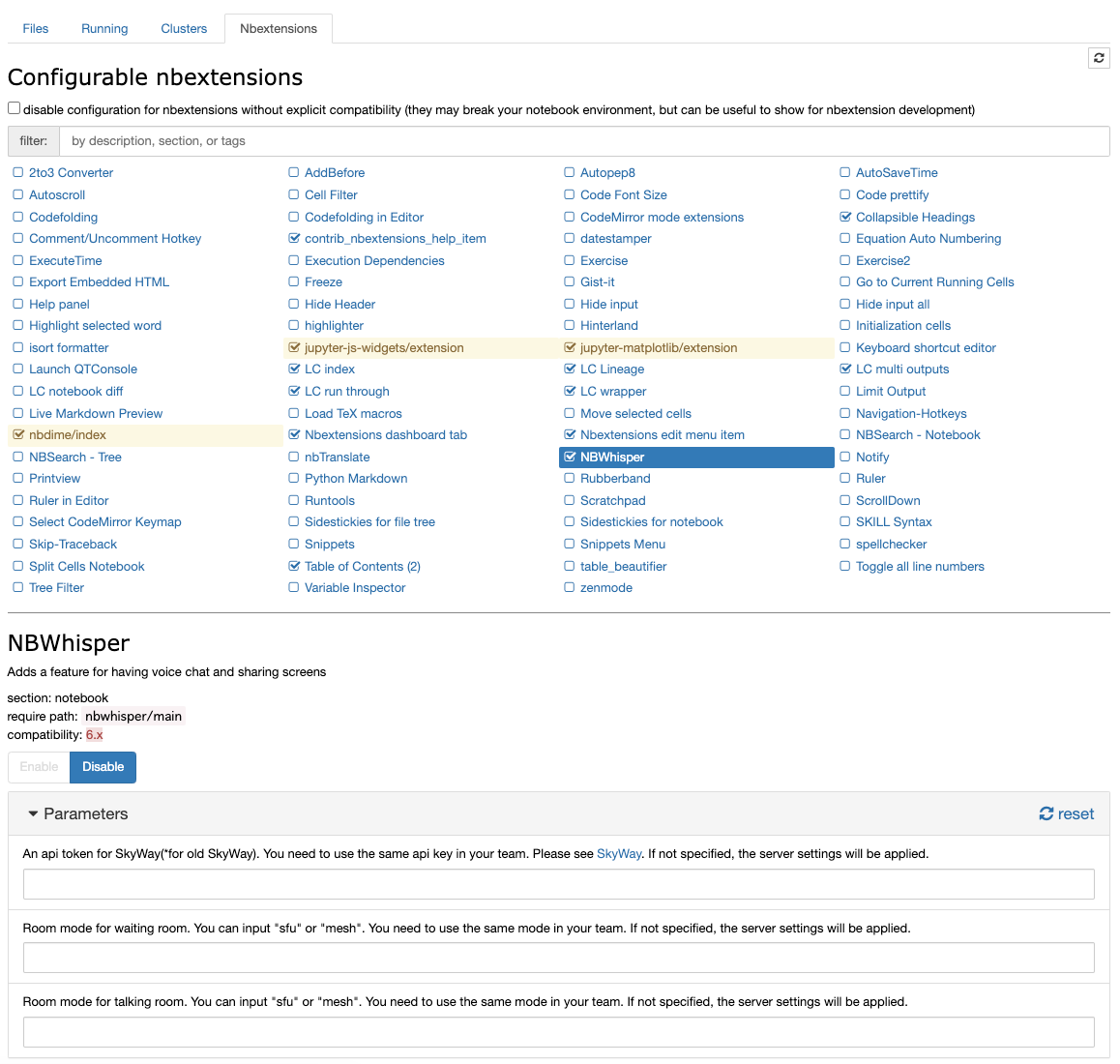Open the SkyWay link

[x=619, y=854]
